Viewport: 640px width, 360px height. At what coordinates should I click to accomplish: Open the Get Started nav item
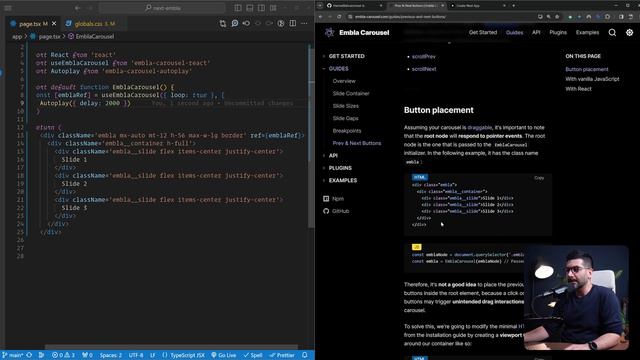pos(483,33)
